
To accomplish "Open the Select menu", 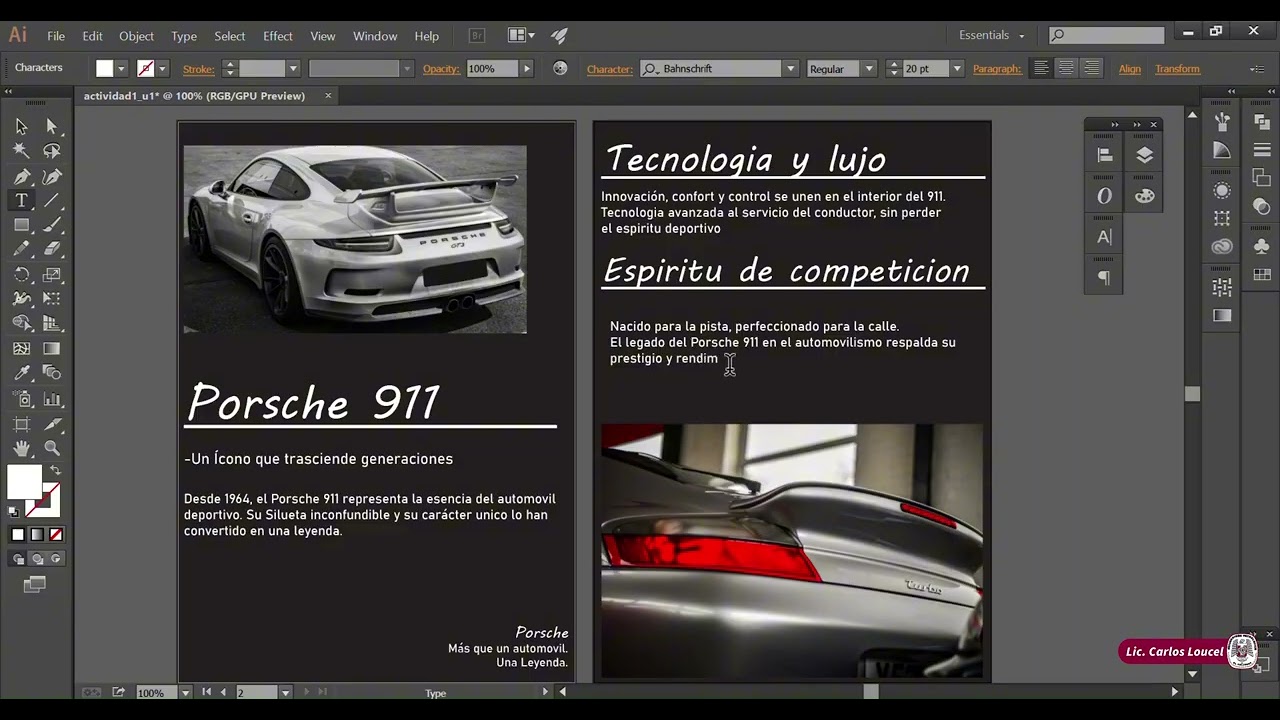I will pos(229,36).
